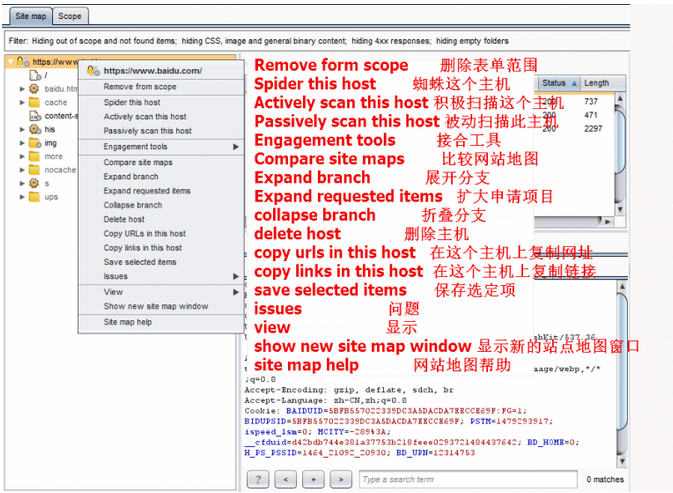Choose Actively scan this host
673x493 pixels.
[161, 117]
